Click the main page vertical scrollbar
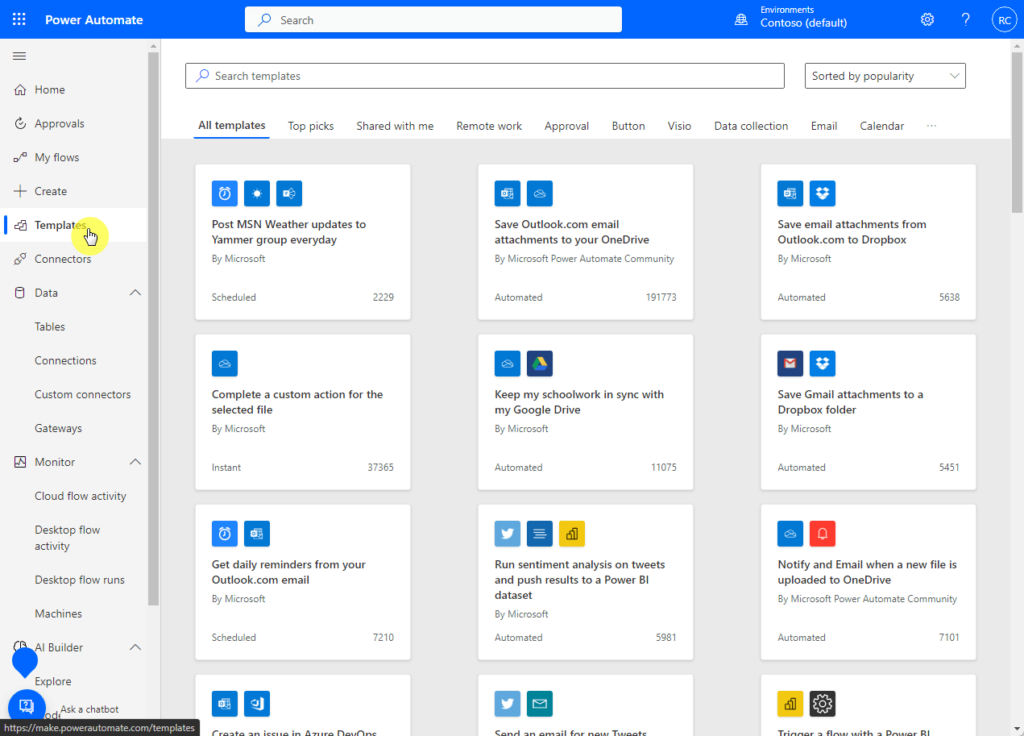The height and width of the screenshot is (736, 1024). [1017, 132]
